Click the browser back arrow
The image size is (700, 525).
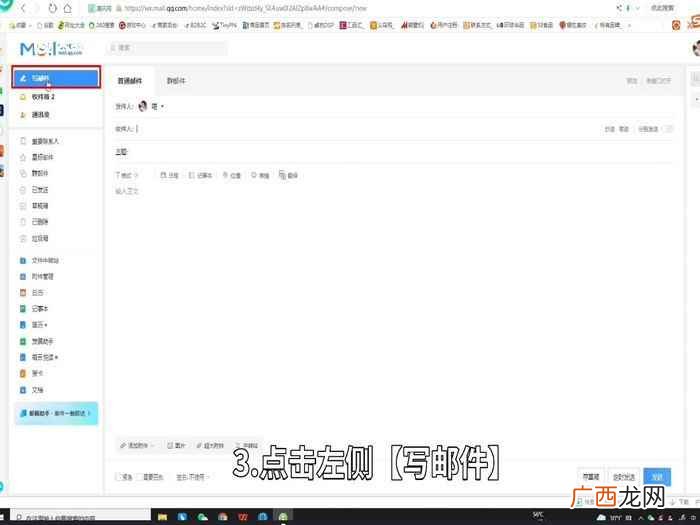[x=23, y=8]
